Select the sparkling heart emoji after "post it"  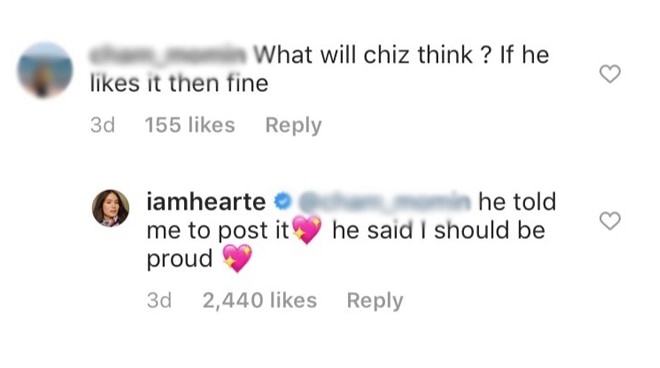(x=307, y=229)
